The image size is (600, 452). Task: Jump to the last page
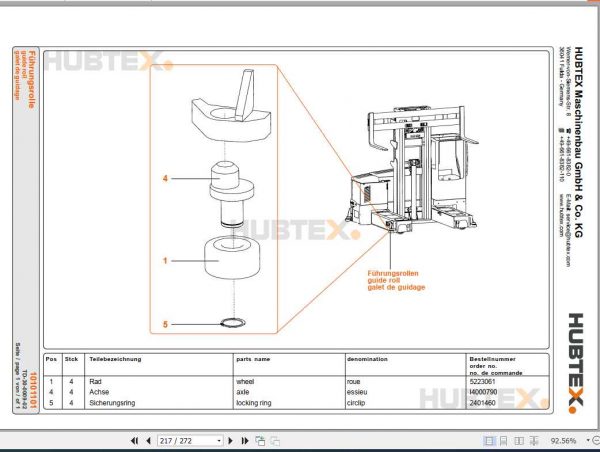pos(245,441)
